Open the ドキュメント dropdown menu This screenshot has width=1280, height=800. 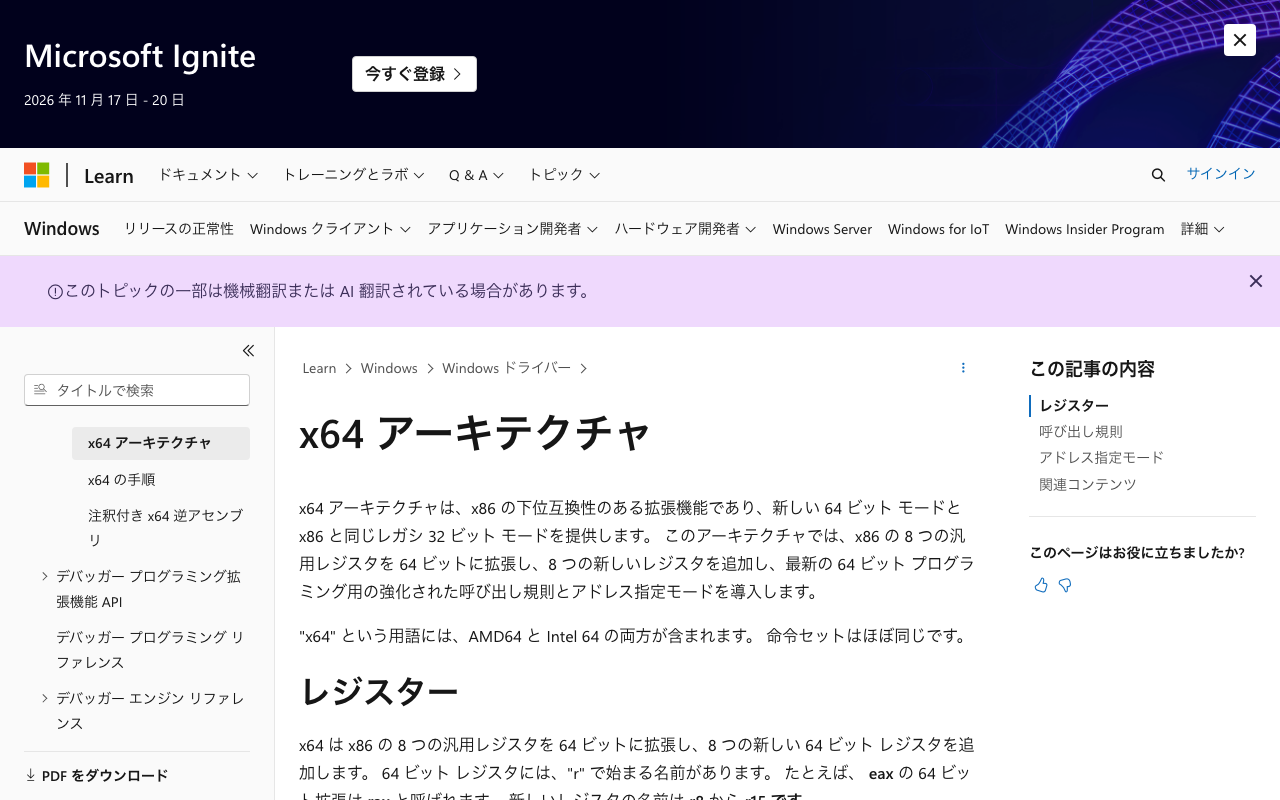[x=208, y=175]
